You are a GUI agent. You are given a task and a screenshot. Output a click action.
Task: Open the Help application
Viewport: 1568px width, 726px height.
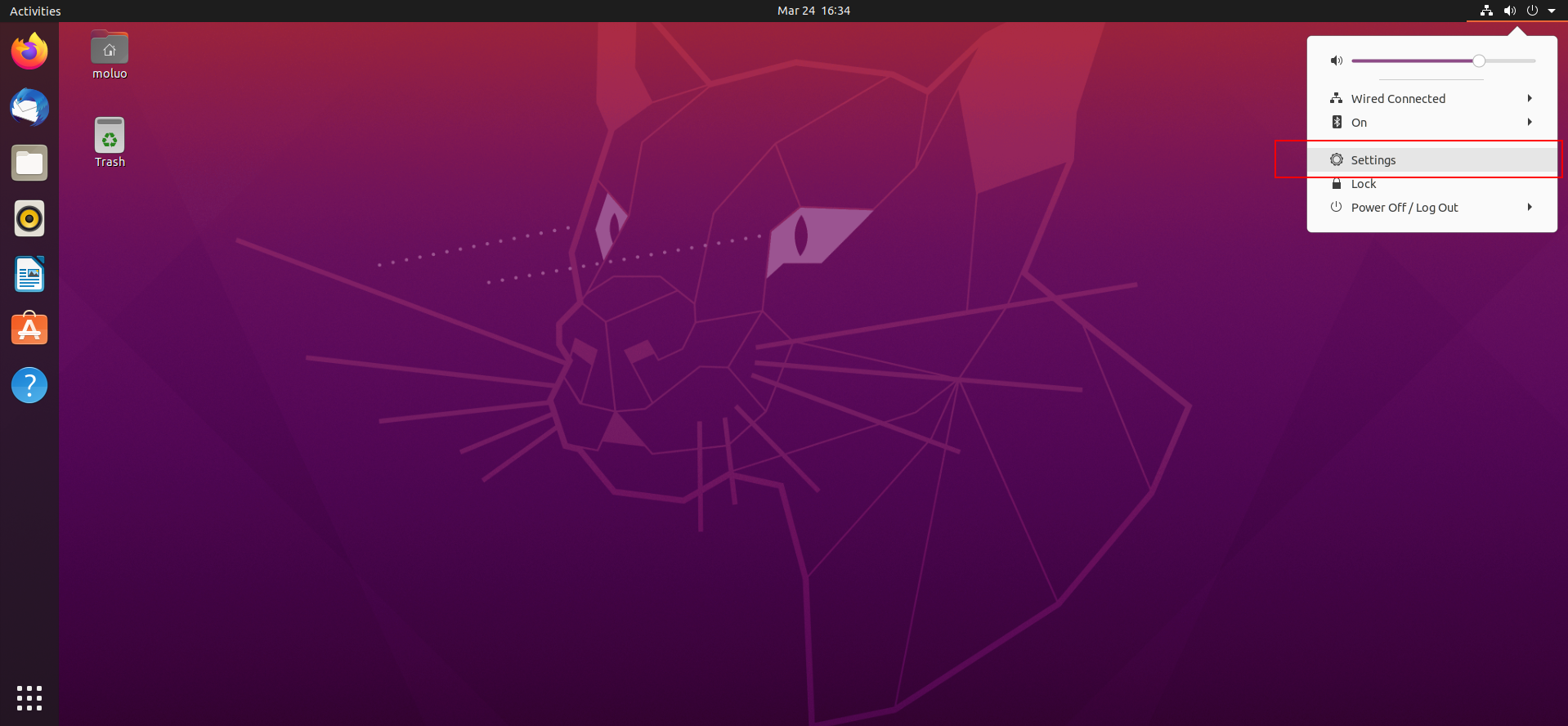click(29, 385)
